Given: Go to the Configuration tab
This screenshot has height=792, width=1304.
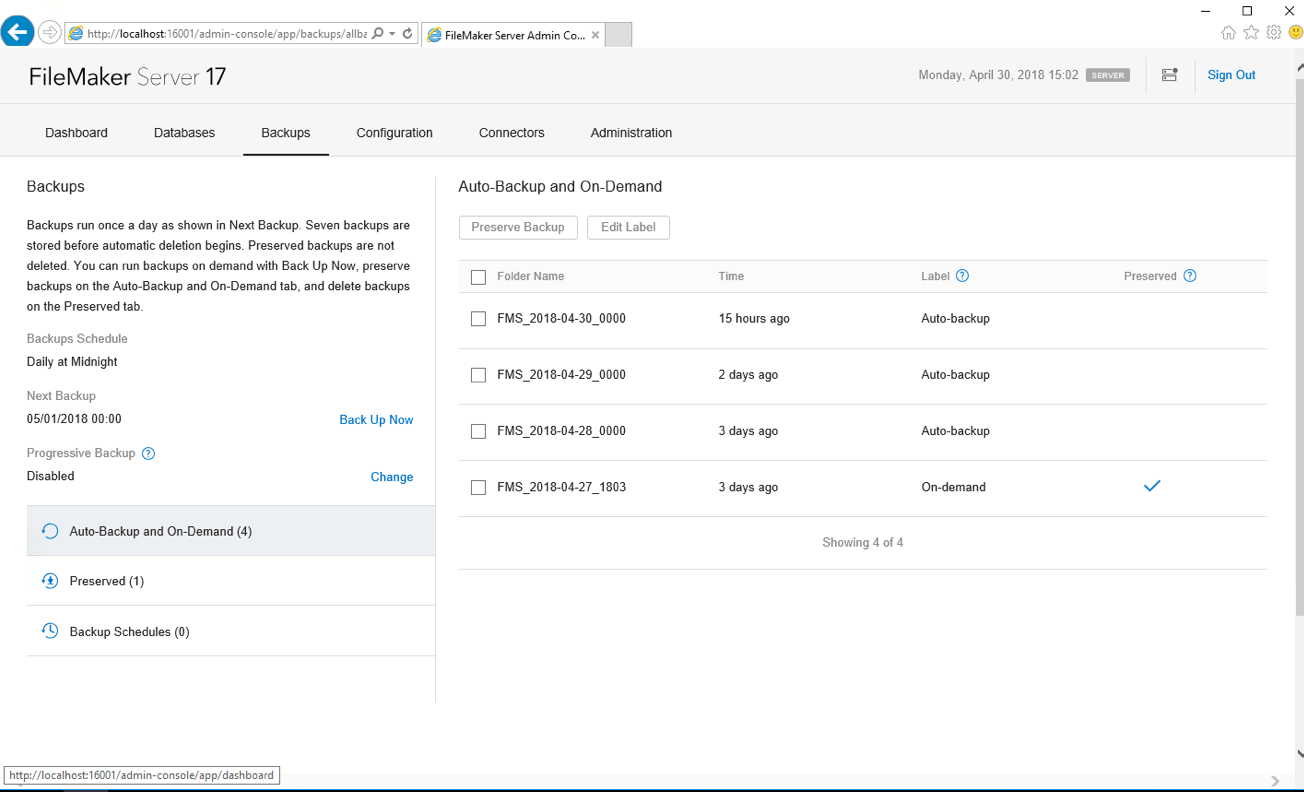Looking at the screenshot, I should pos(394,133).
